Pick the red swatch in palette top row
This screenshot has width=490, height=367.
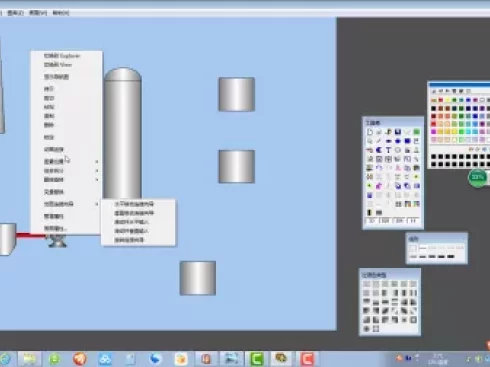point(441,100)
